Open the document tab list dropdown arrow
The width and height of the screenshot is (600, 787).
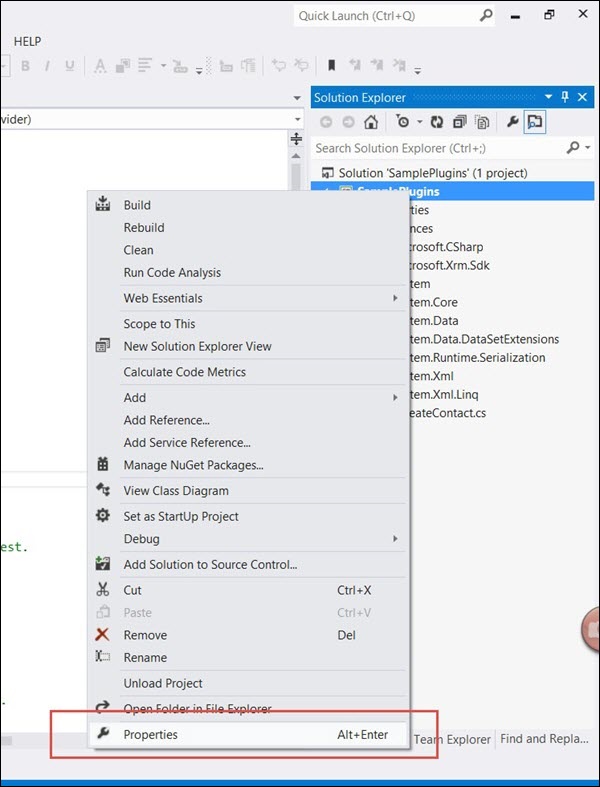tap(297, 98)
